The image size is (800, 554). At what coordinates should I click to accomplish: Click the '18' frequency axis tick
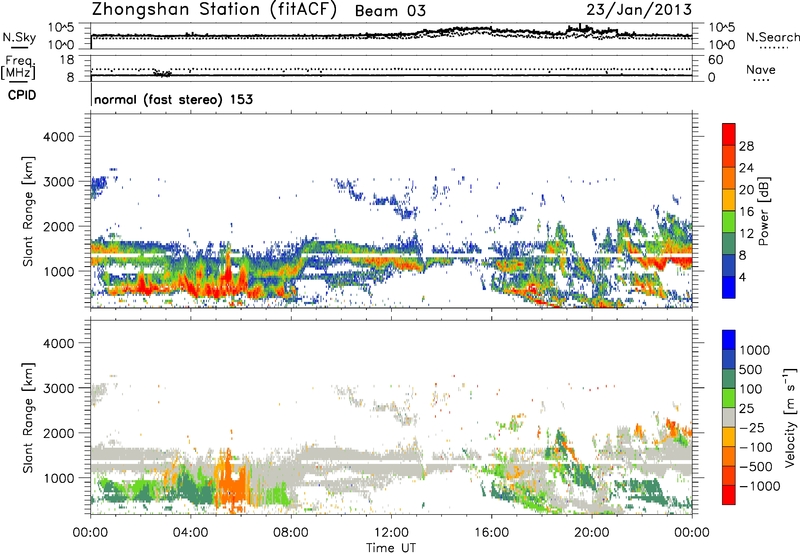coord(67,60)
